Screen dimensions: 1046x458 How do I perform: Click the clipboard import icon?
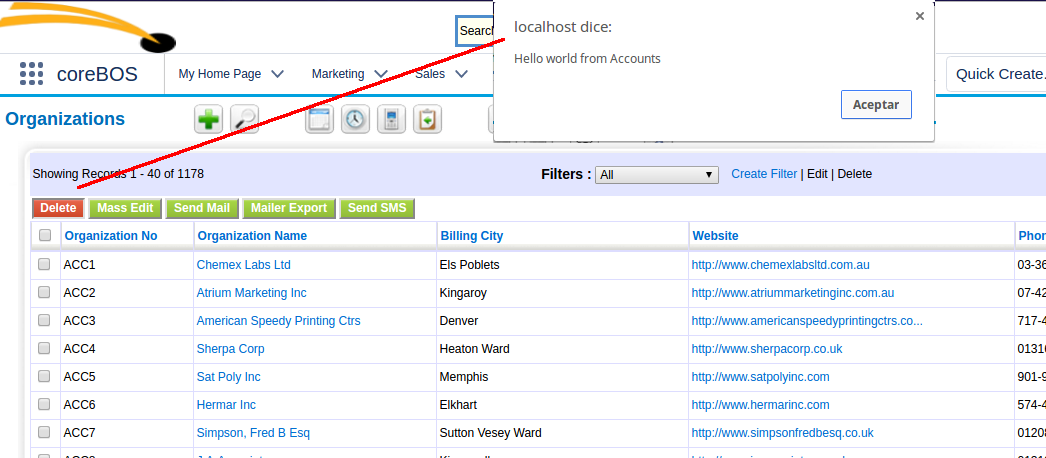427,120
